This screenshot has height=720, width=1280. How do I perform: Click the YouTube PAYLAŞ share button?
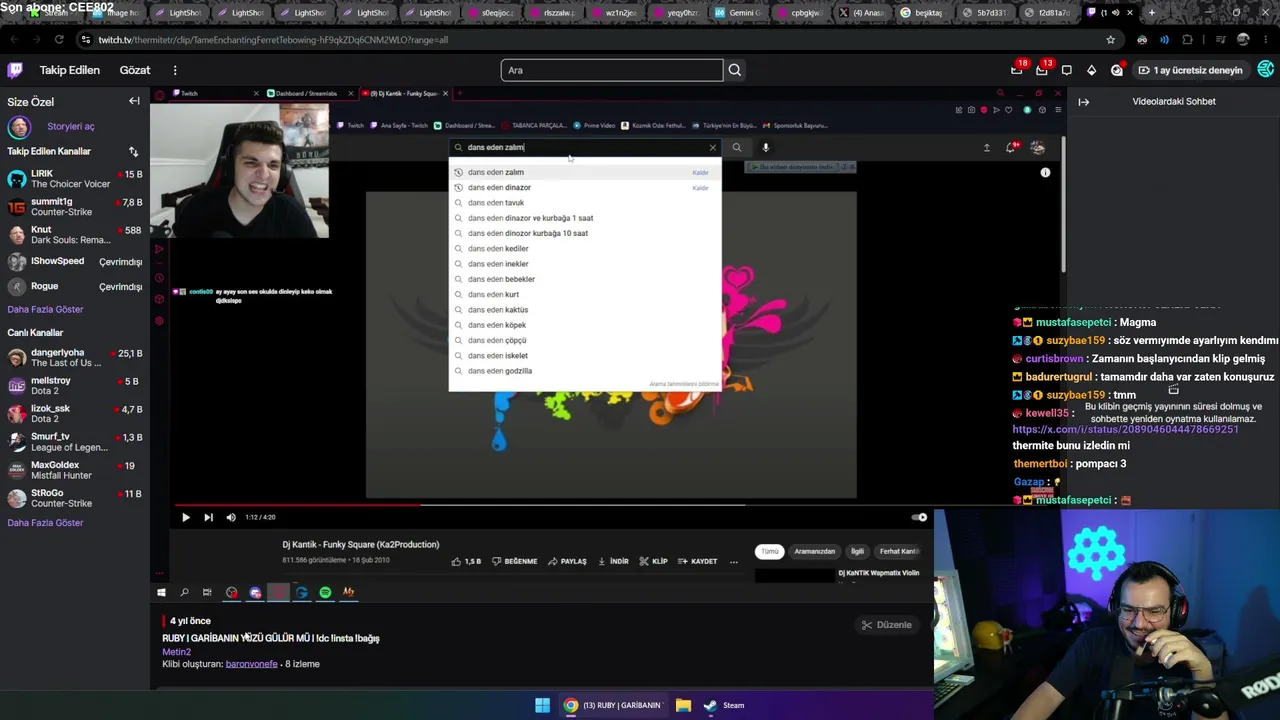click(x=567, y=561)
